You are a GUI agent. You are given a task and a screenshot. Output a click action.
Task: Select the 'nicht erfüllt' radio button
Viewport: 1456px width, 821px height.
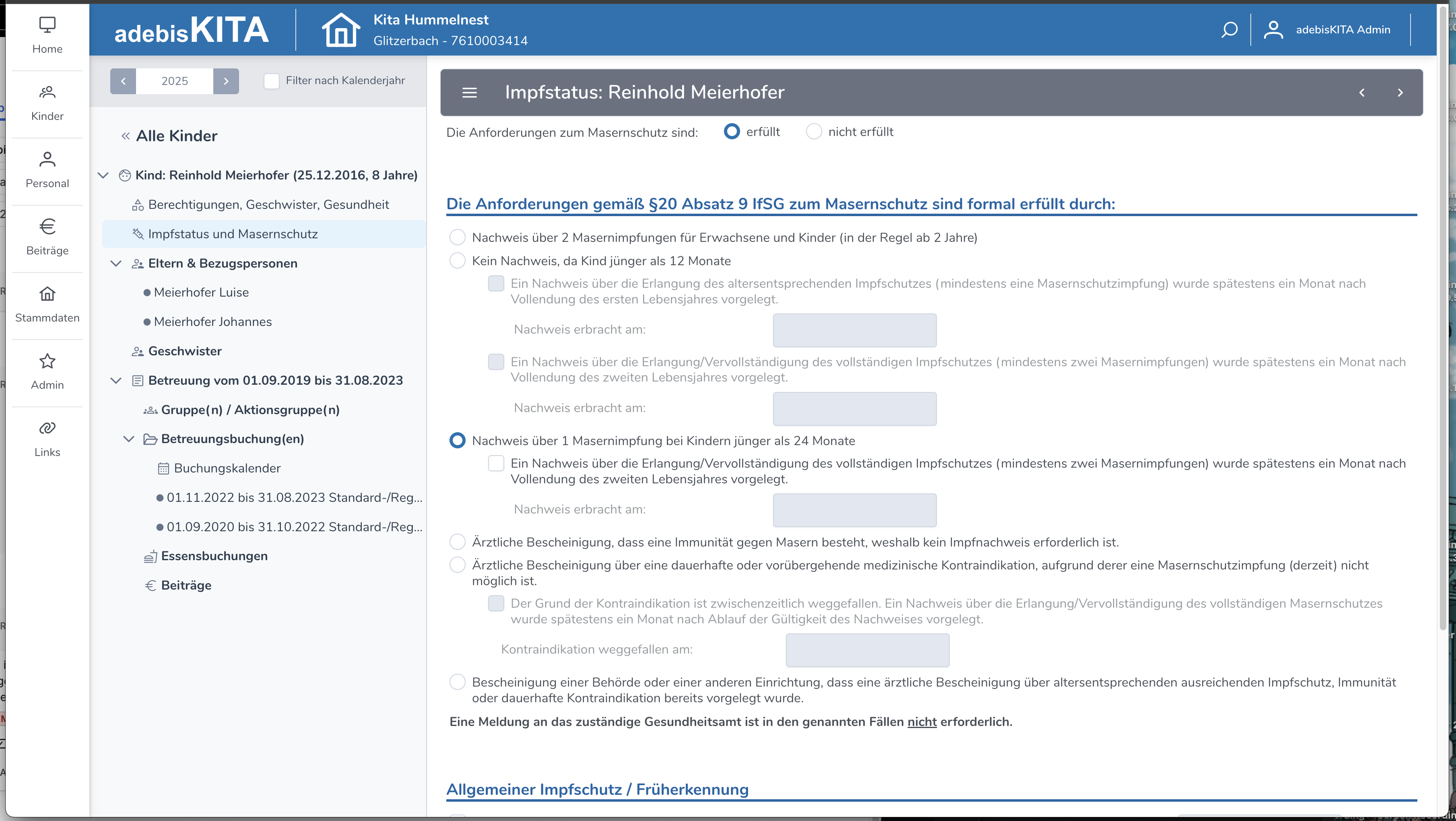813,132
